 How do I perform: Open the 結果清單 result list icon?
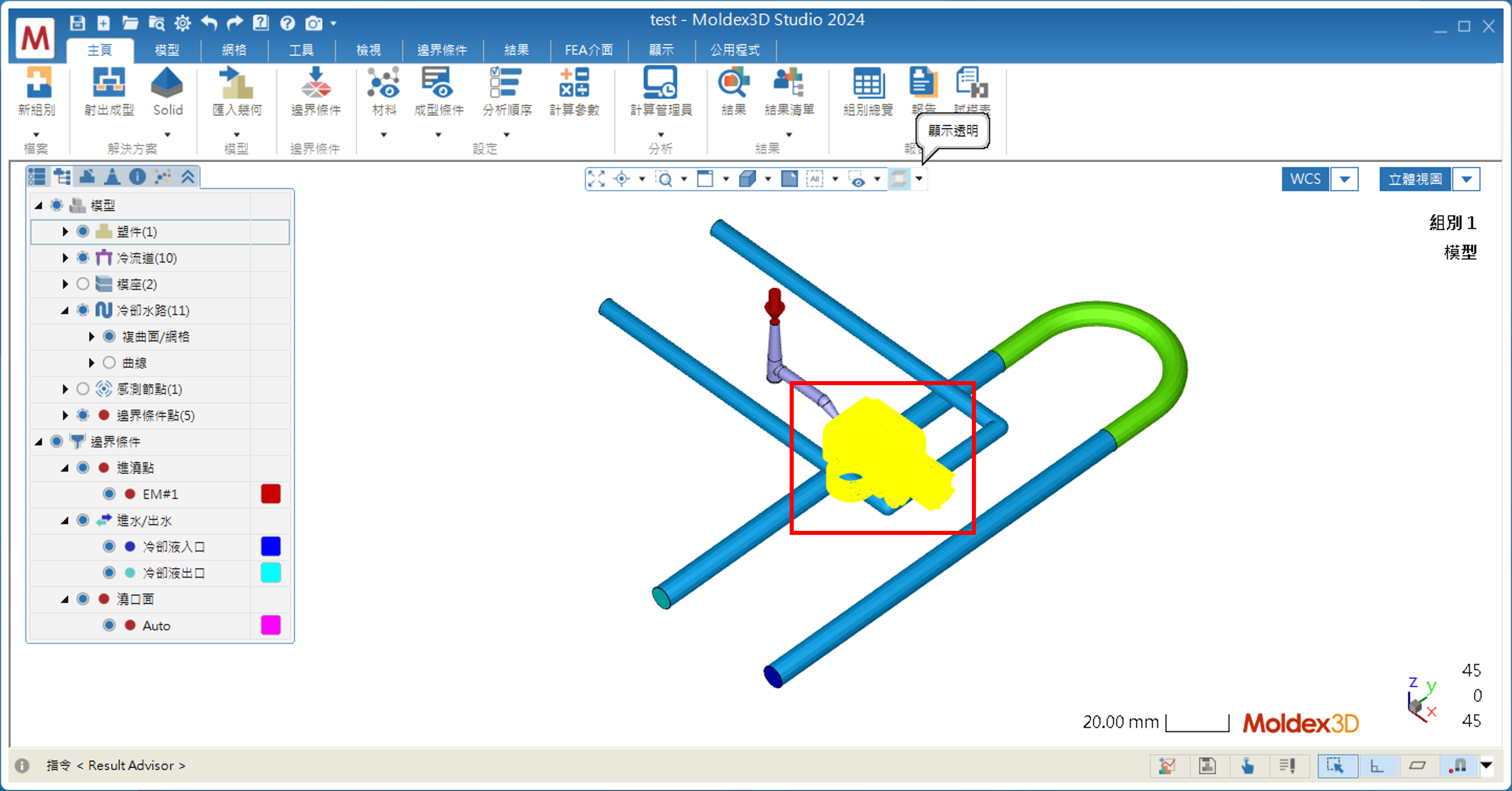pos(788,82)
